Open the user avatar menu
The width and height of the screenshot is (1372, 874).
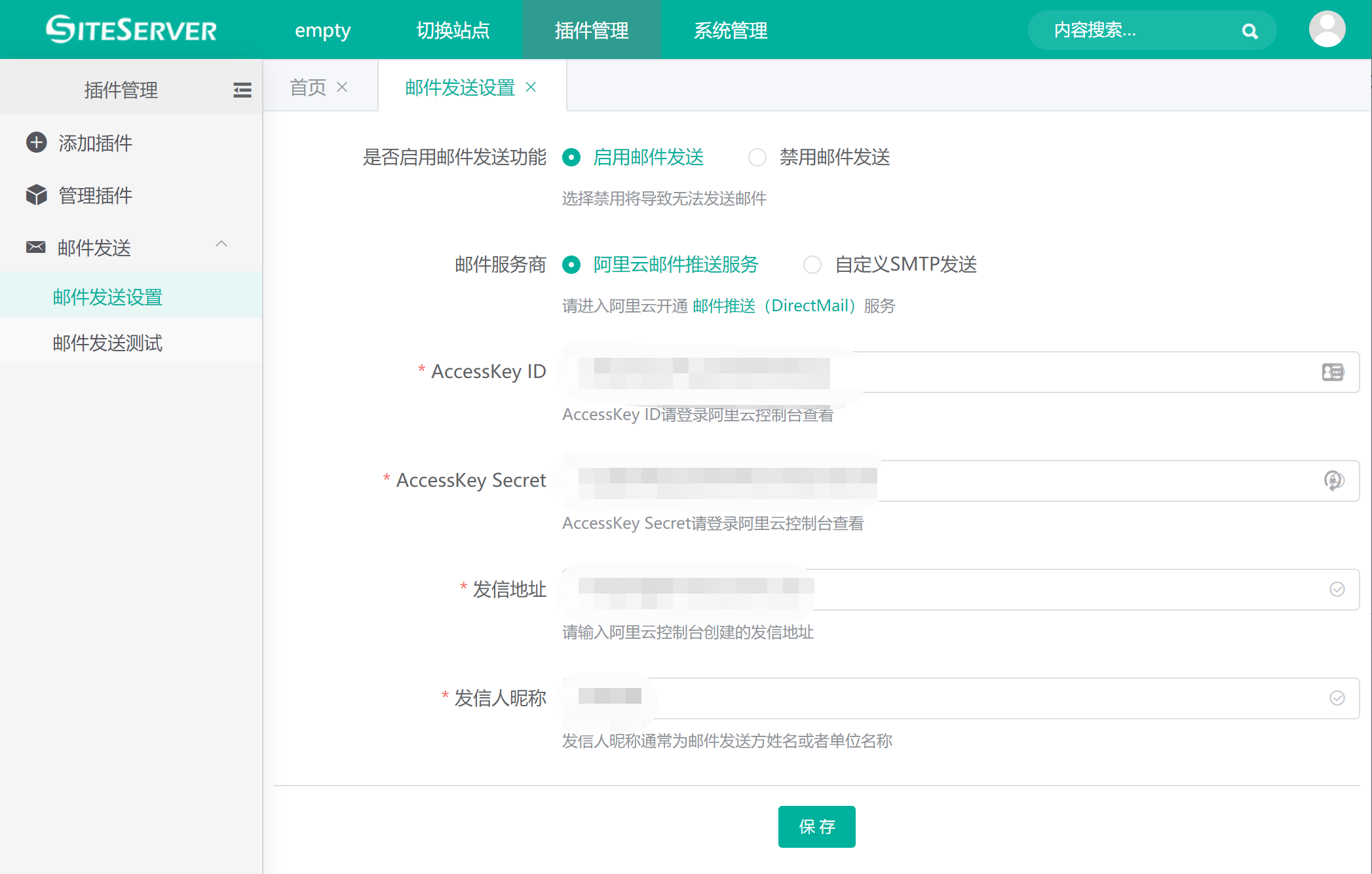coord(1327,29)
